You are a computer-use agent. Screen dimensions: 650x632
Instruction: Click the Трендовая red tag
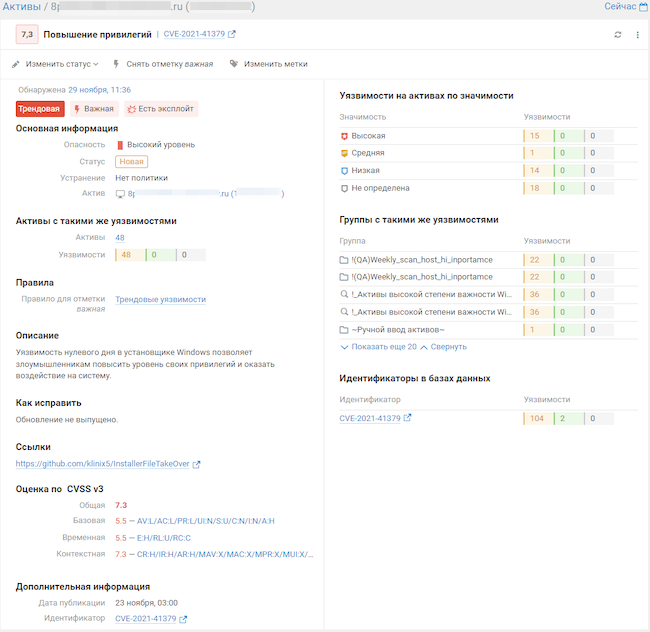[x=40, y=109]
